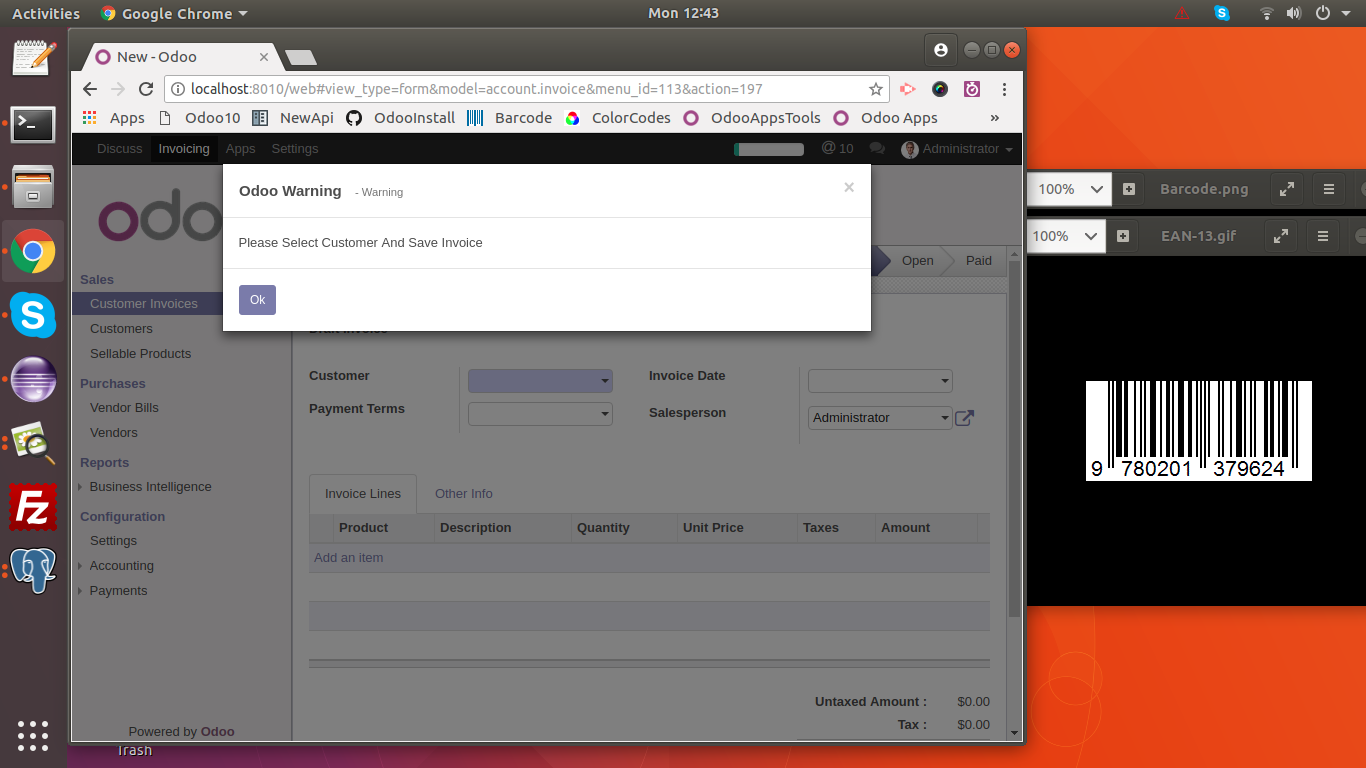1366x768 pixels.
Task: Open the NewApi bookmark
Action: pos(293,118)
